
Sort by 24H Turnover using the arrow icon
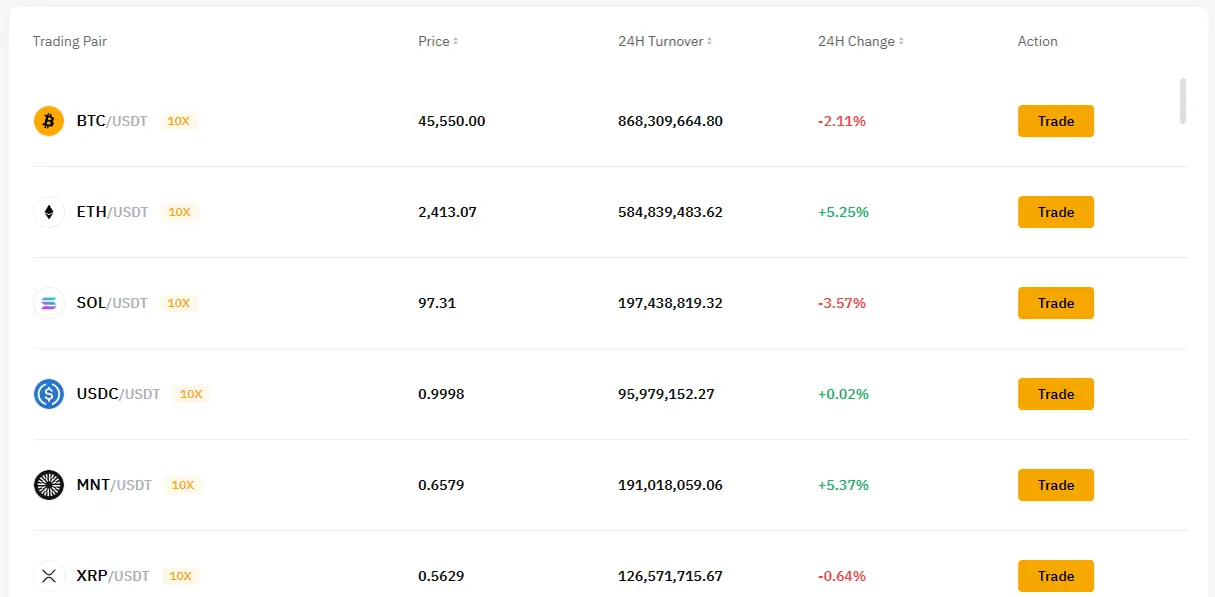[710, 42]
